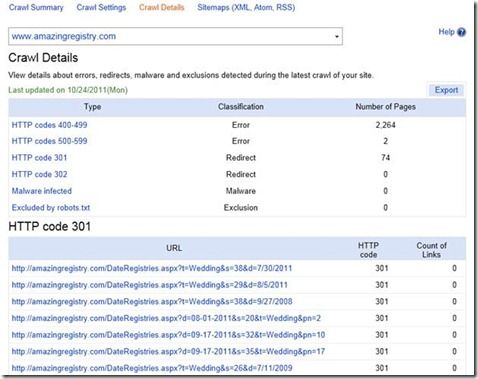Select the Crawl Details tab
This screenshot has width=478, height=379.
[x=162, y=7]
